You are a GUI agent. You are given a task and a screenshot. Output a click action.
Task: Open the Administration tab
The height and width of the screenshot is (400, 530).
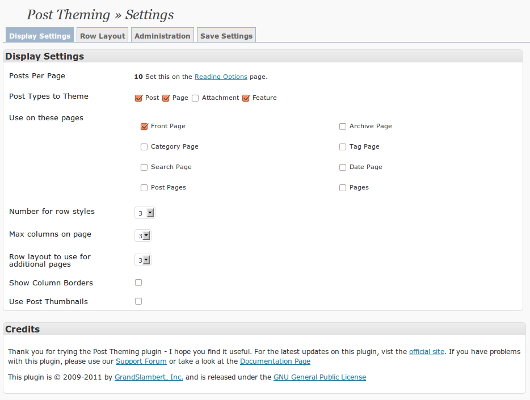coord(162,36)
